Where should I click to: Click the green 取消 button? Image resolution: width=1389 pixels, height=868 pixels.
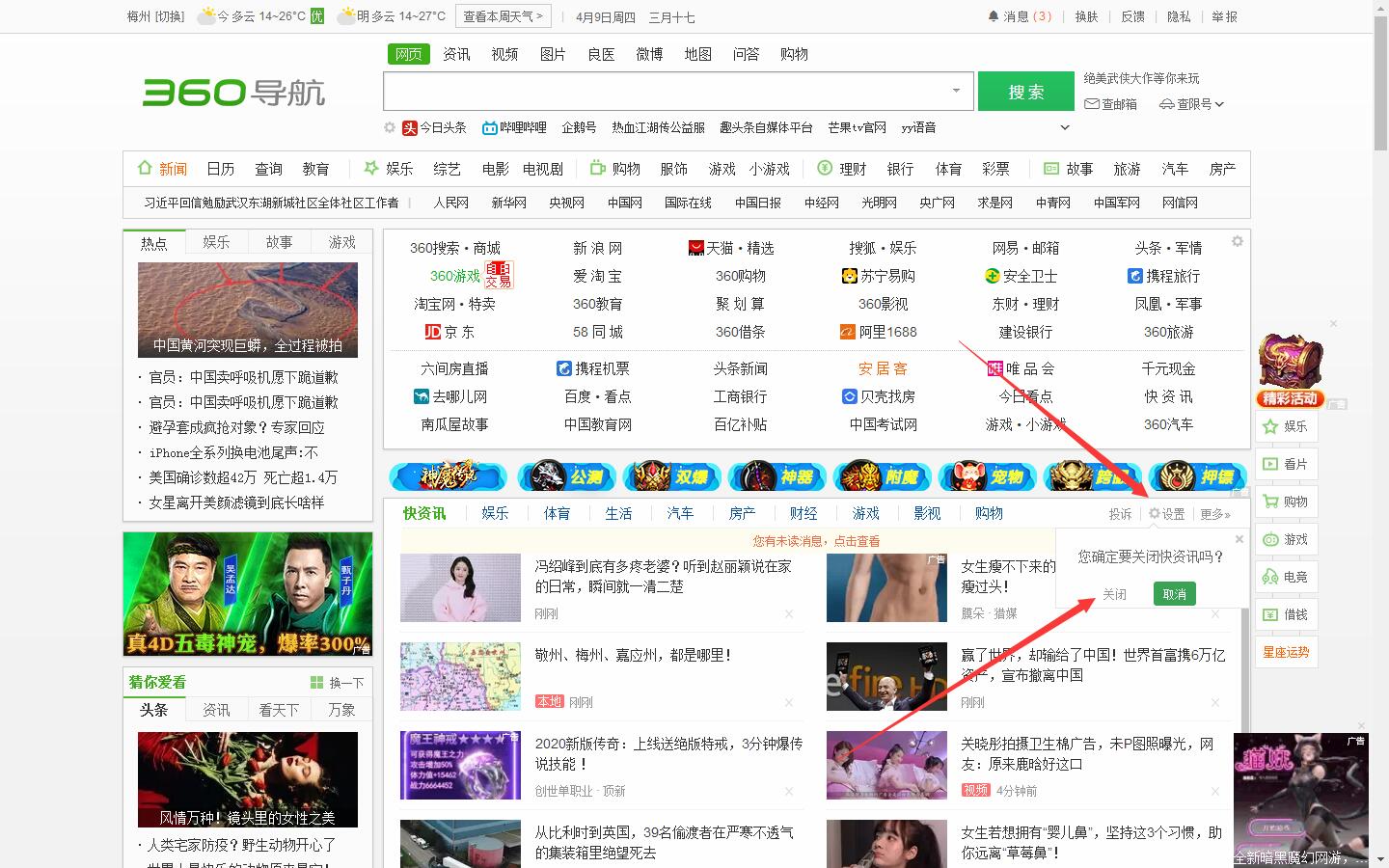tap(1175, 594)
